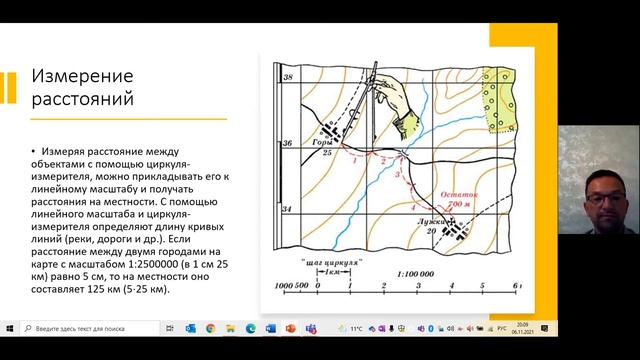
Task: Open Task View on the taskbar
Action: 170,328
